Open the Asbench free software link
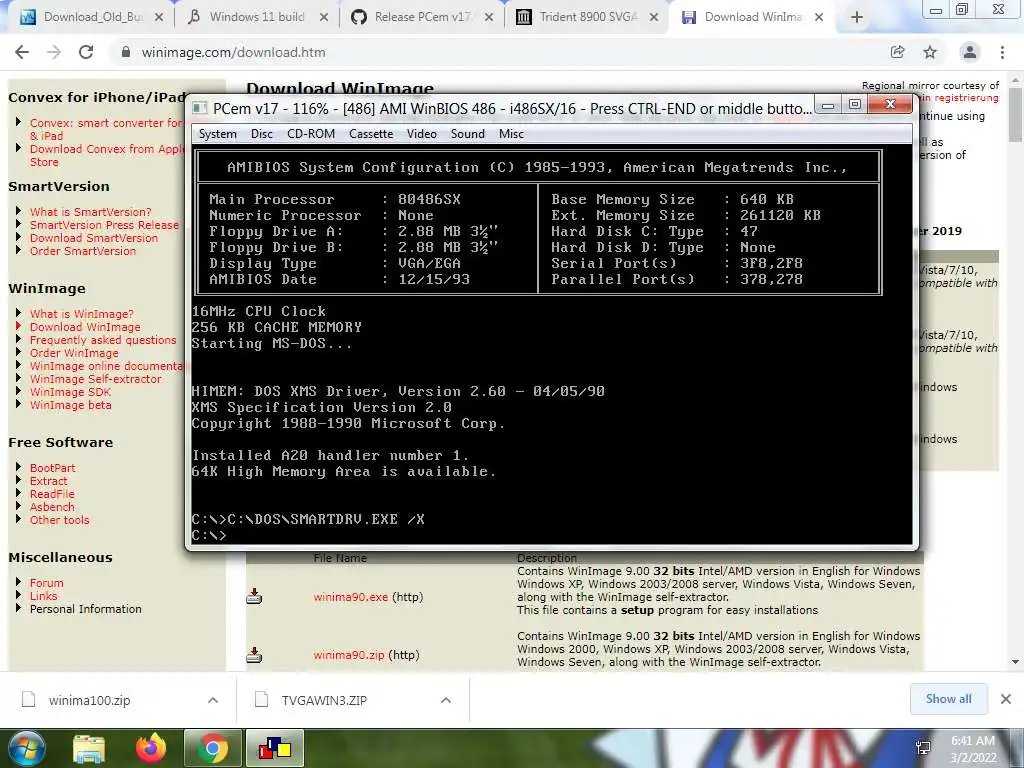This screenshot has height=768, width=1024. [x=52, y=507]
